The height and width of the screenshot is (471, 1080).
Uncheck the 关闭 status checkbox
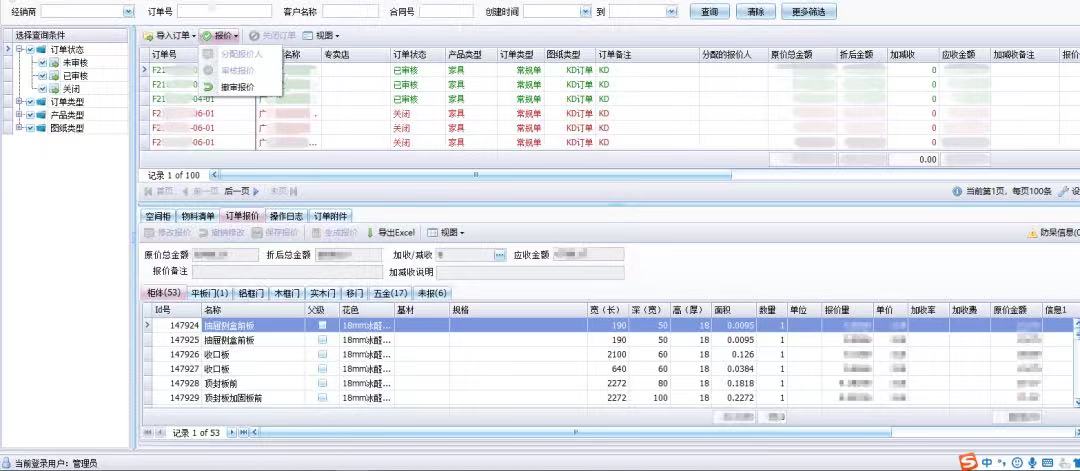click(42, 89)
